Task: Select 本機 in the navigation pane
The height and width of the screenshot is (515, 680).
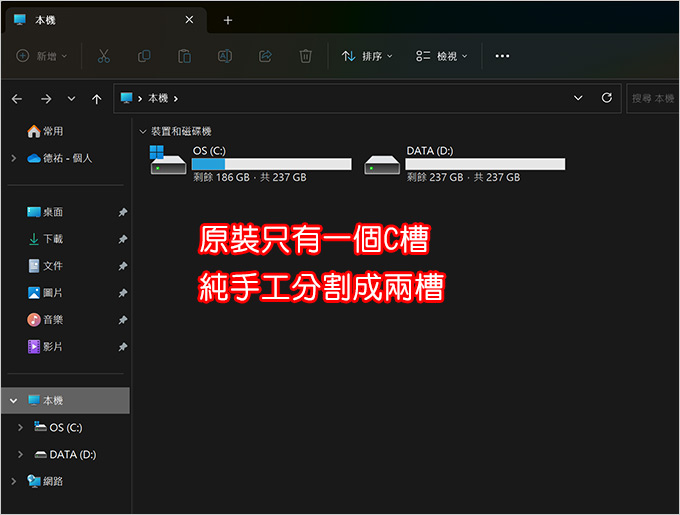Action: coord(65,400)
